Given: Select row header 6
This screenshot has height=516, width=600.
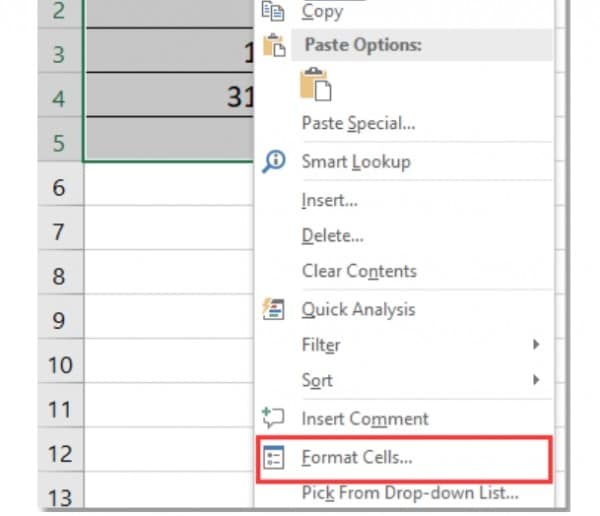Looking at the screenshot, I should [x=61, y=183].
